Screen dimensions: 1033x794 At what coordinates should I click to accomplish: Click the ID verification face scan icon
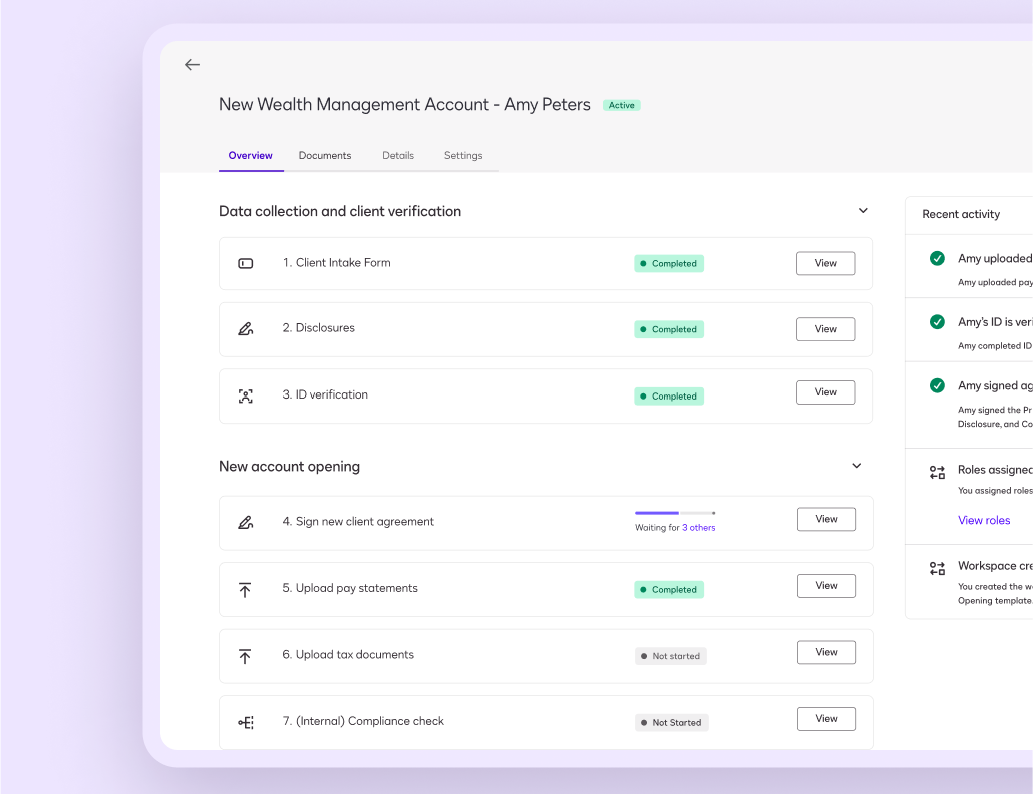(245, 396)
